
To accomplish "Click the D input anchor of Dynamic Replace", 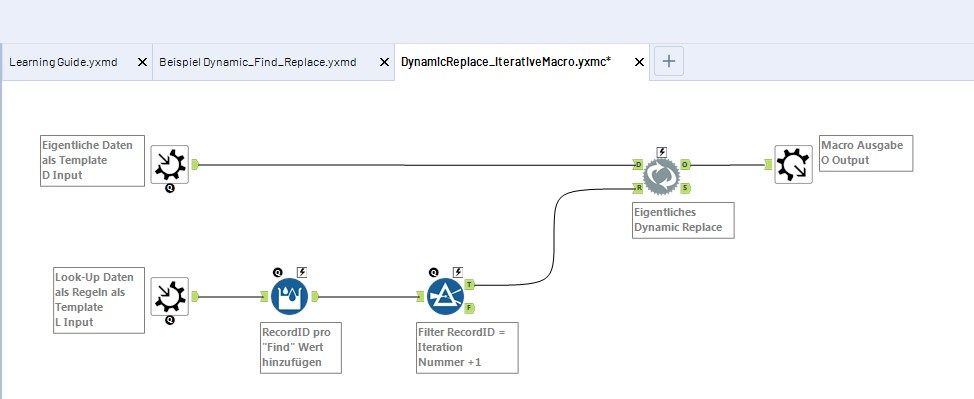I will (x=639, y=165).
